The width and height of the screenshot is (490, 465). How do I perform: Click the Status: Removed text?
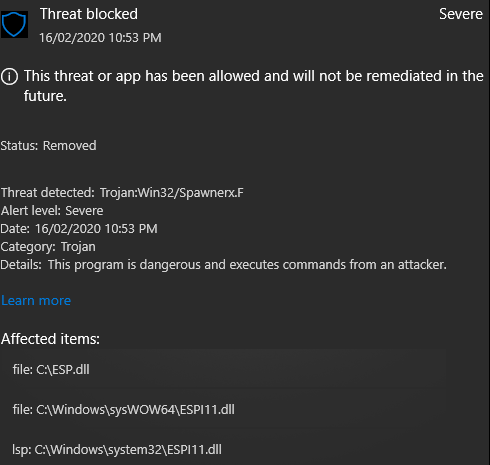[48, 146]
